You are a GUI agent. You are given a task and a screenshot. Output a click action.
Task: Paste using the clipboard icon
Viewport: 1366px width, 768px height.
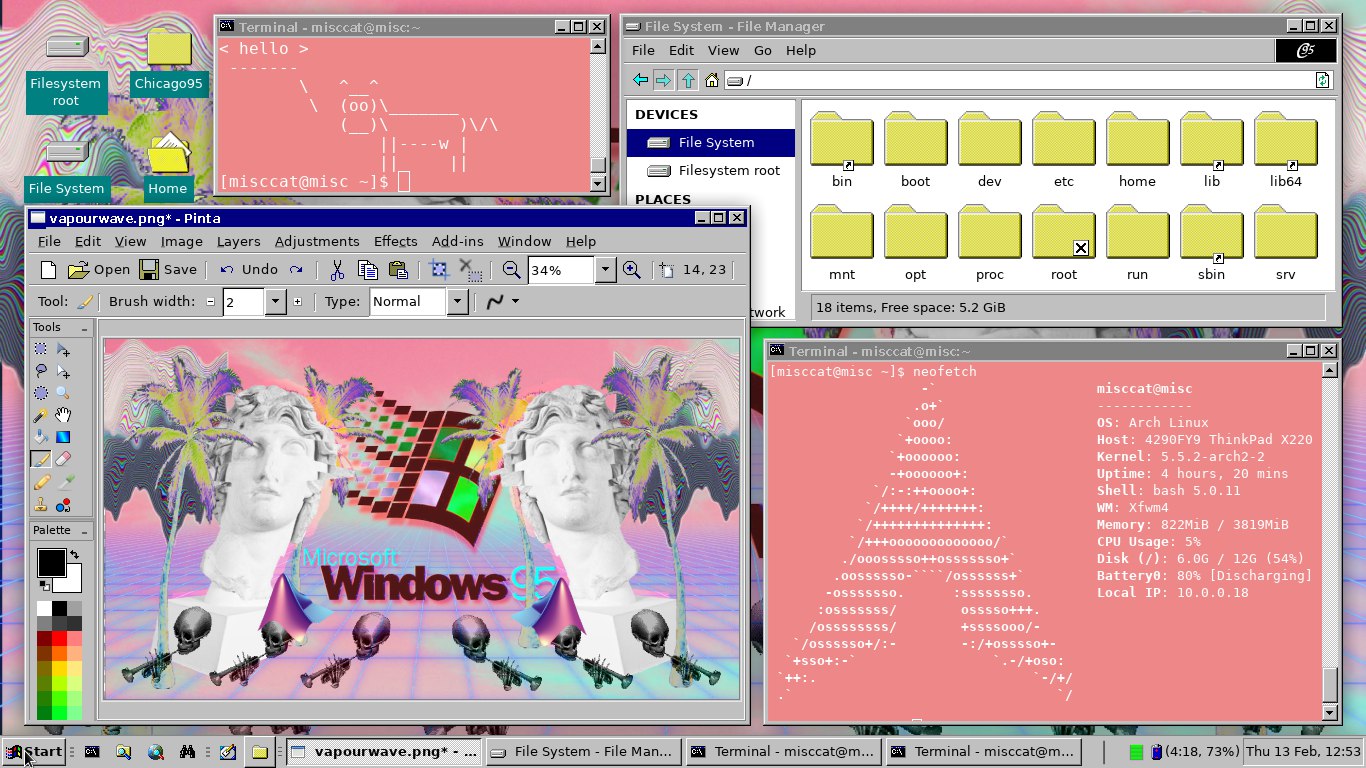click(397, 269)
